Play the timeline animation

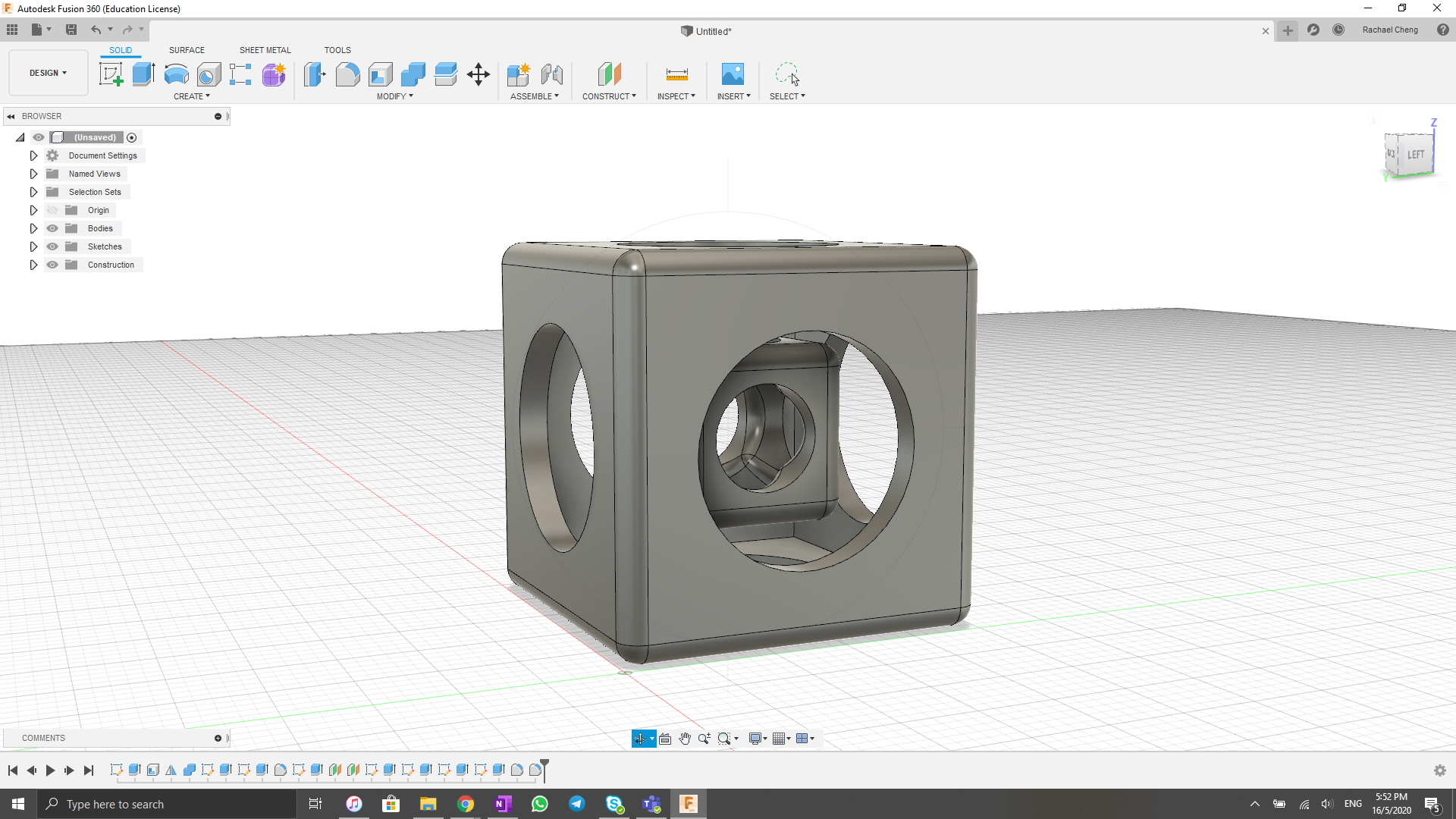click(50, 770)
